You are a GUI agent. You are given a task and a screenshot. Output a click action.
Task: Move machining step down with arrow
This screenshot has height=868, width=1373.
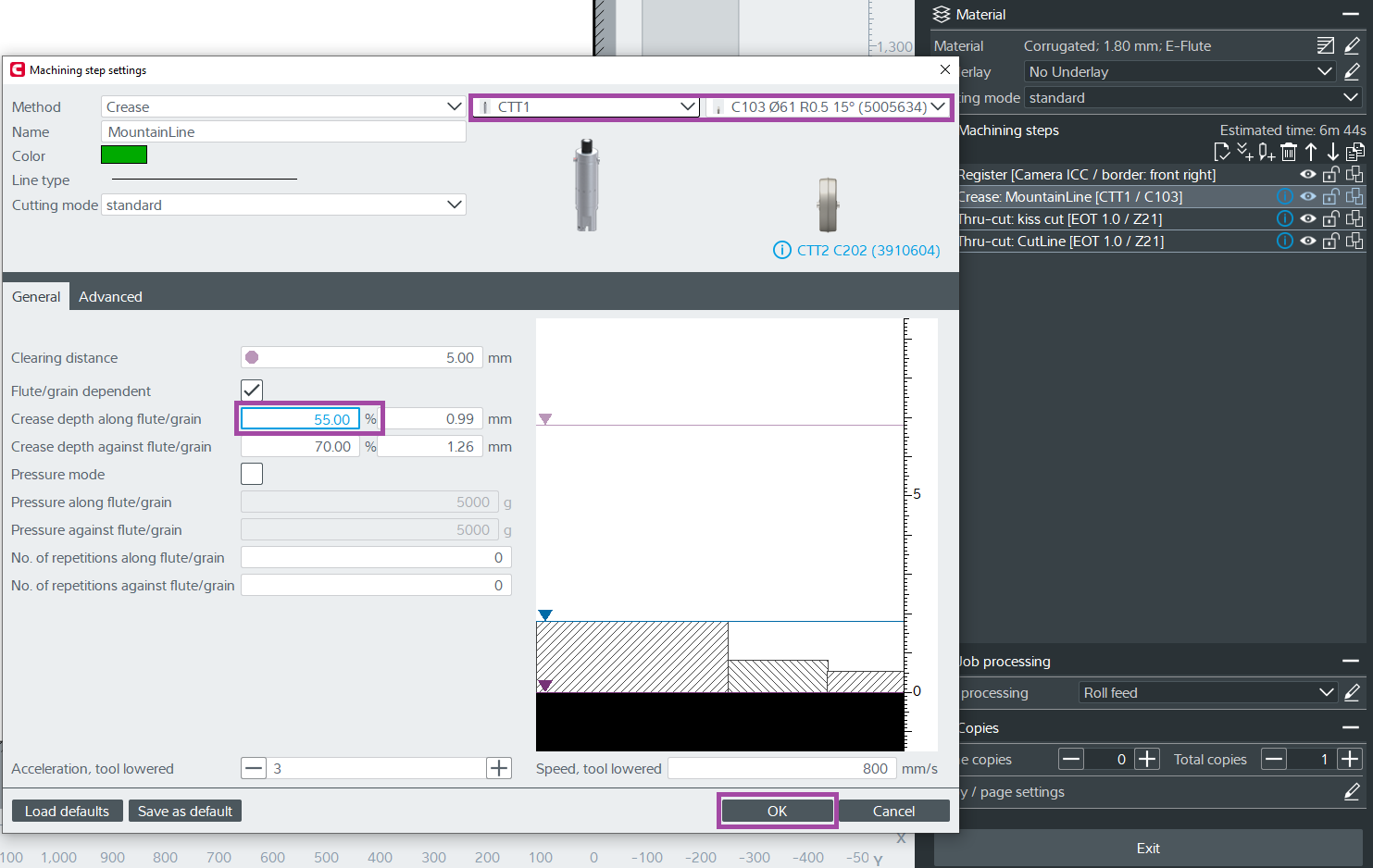click(1333, 153)
